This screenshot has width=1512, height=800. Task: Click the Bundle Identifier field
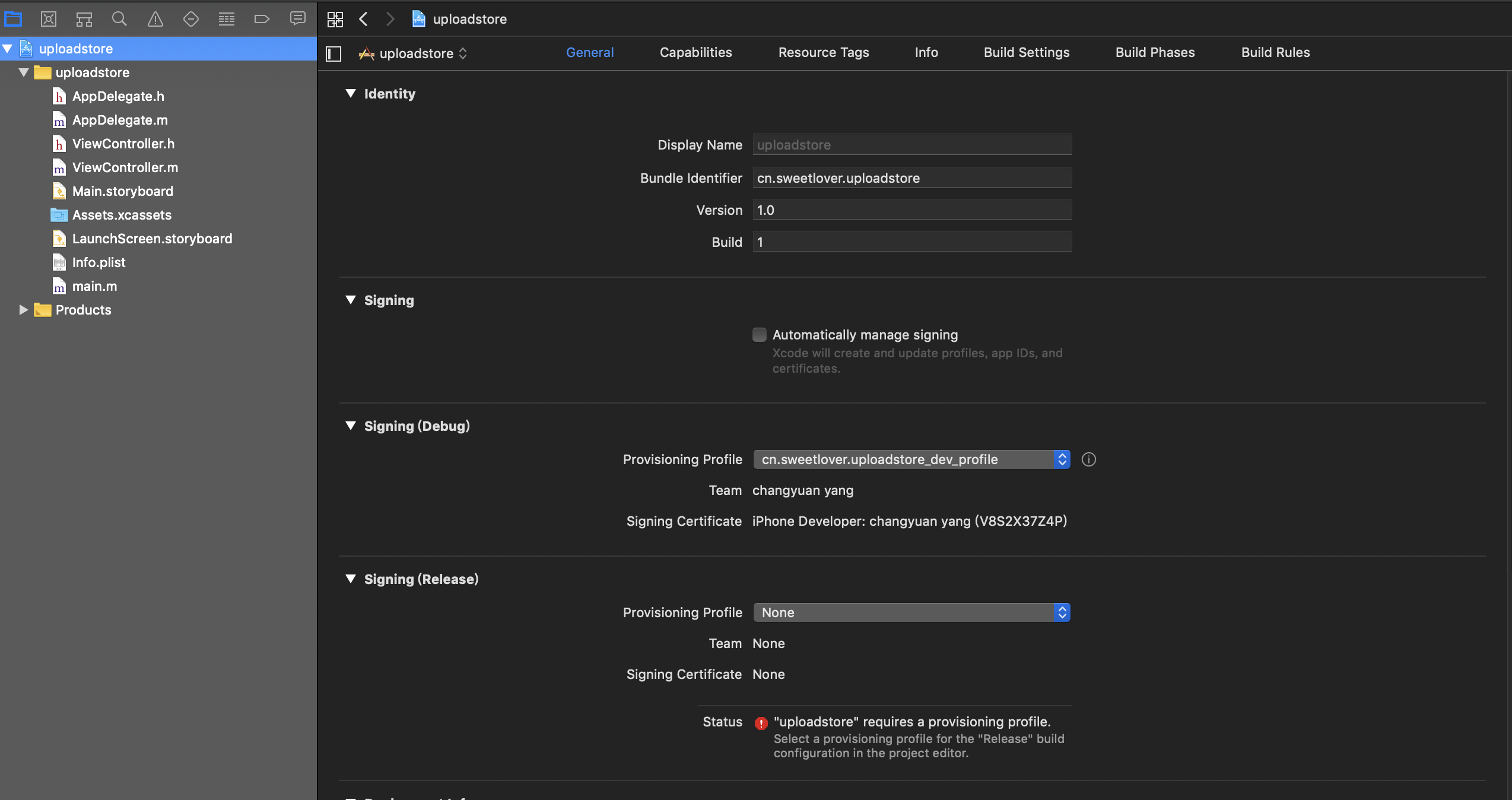(912, 178)
